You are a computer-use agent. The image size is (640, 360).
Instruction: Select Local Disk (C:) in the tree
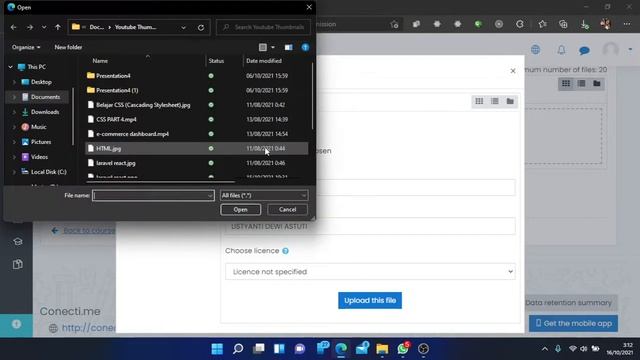[x=49, y=172]
